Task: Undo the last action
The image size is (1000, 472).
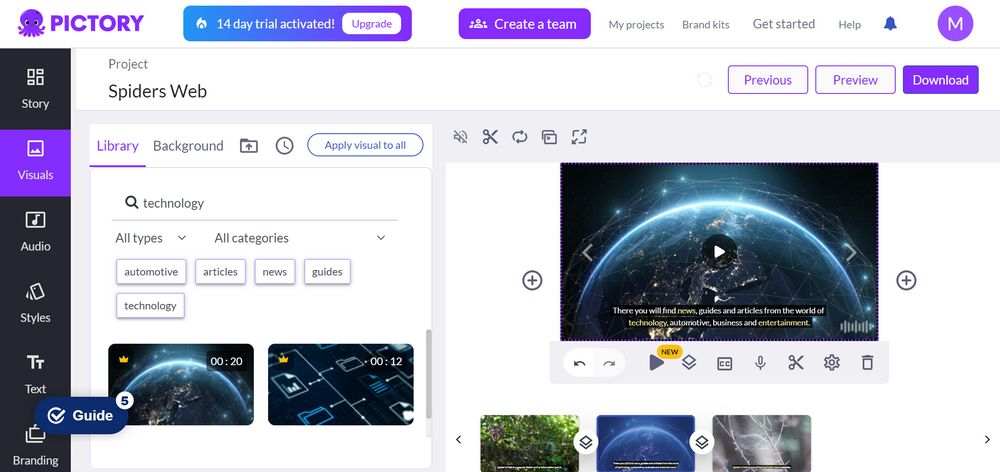Action: [579, 363]
